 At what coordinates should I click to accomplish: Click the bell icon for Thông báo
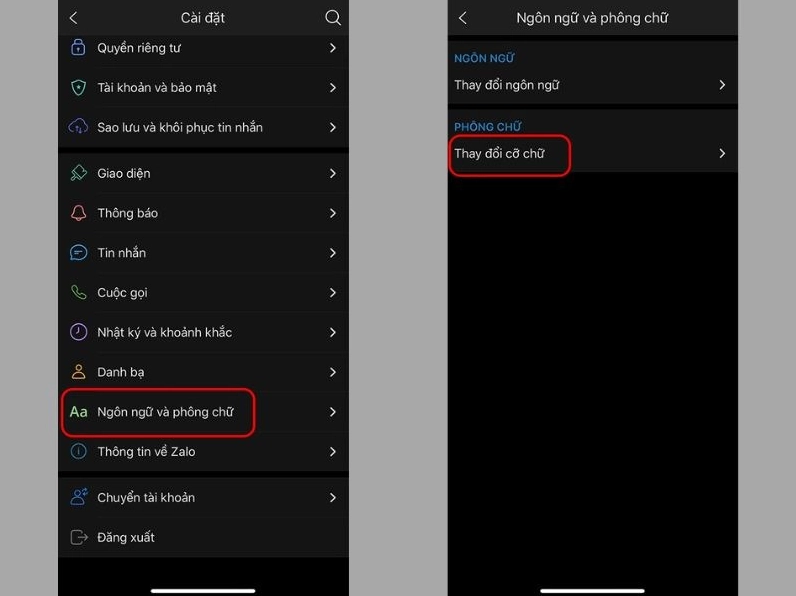78,213
